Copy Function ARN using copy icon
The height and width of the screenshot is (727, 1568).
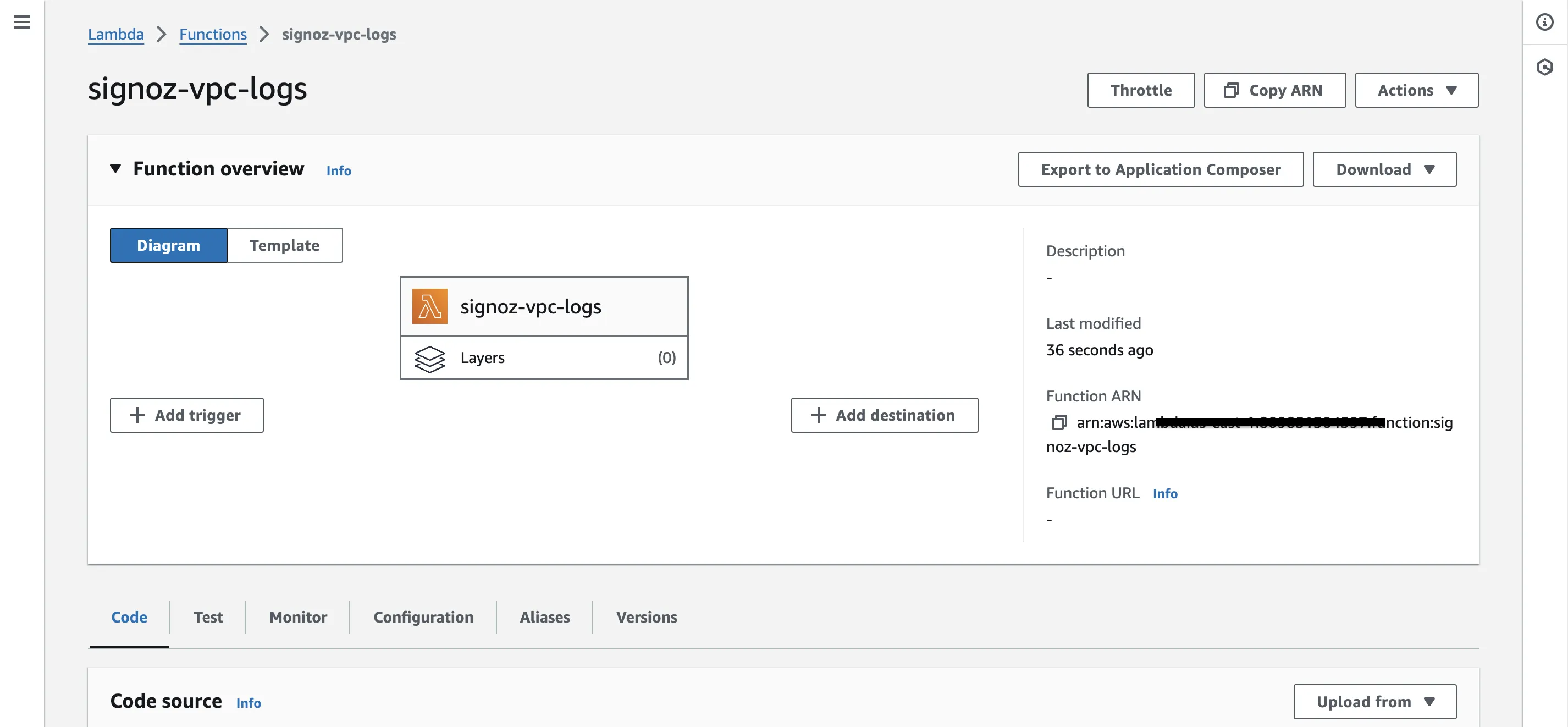point(1059,422)
